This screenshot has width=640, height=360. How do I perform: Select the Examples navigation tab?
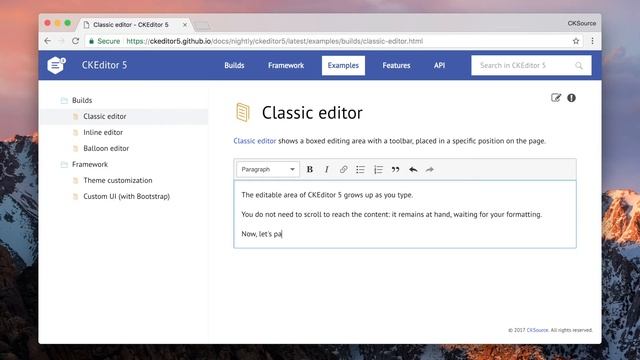343,65
